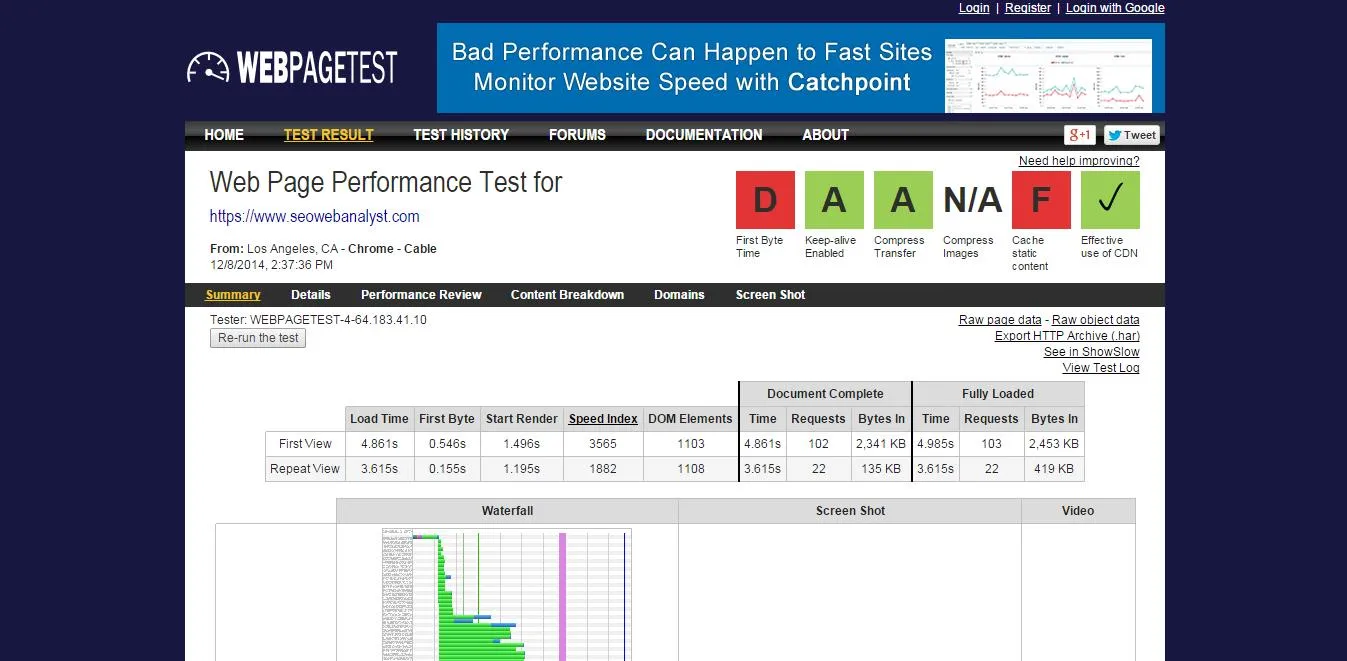
Task: Go to the Test History menu
Action: (x=461, y=135)
